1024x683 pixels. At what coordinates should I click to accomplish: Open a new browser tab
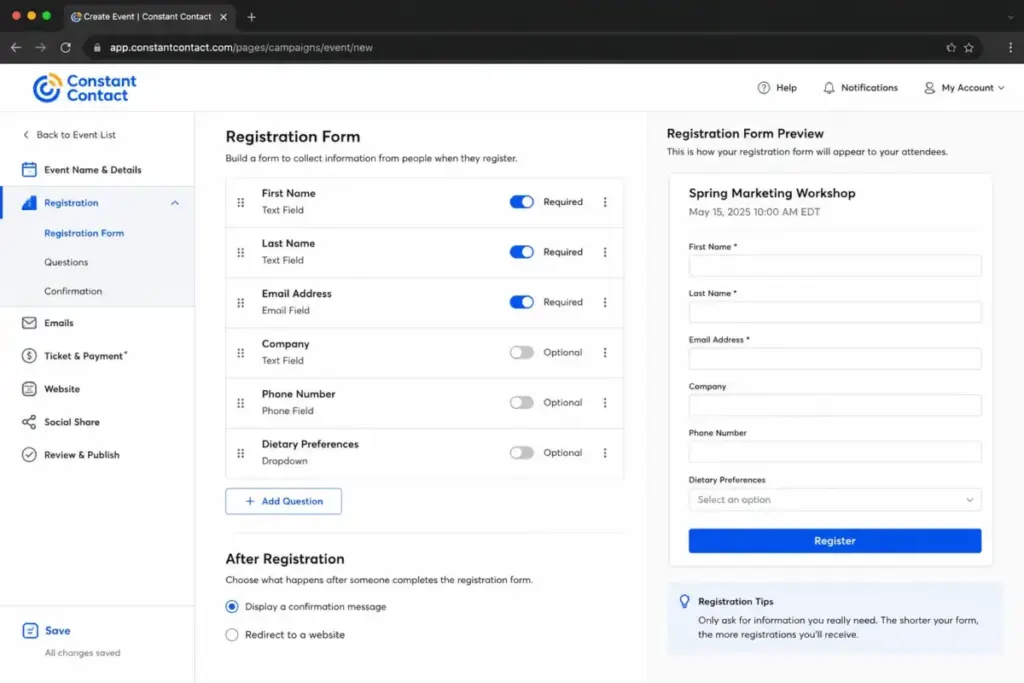click(x=251, y=17)
